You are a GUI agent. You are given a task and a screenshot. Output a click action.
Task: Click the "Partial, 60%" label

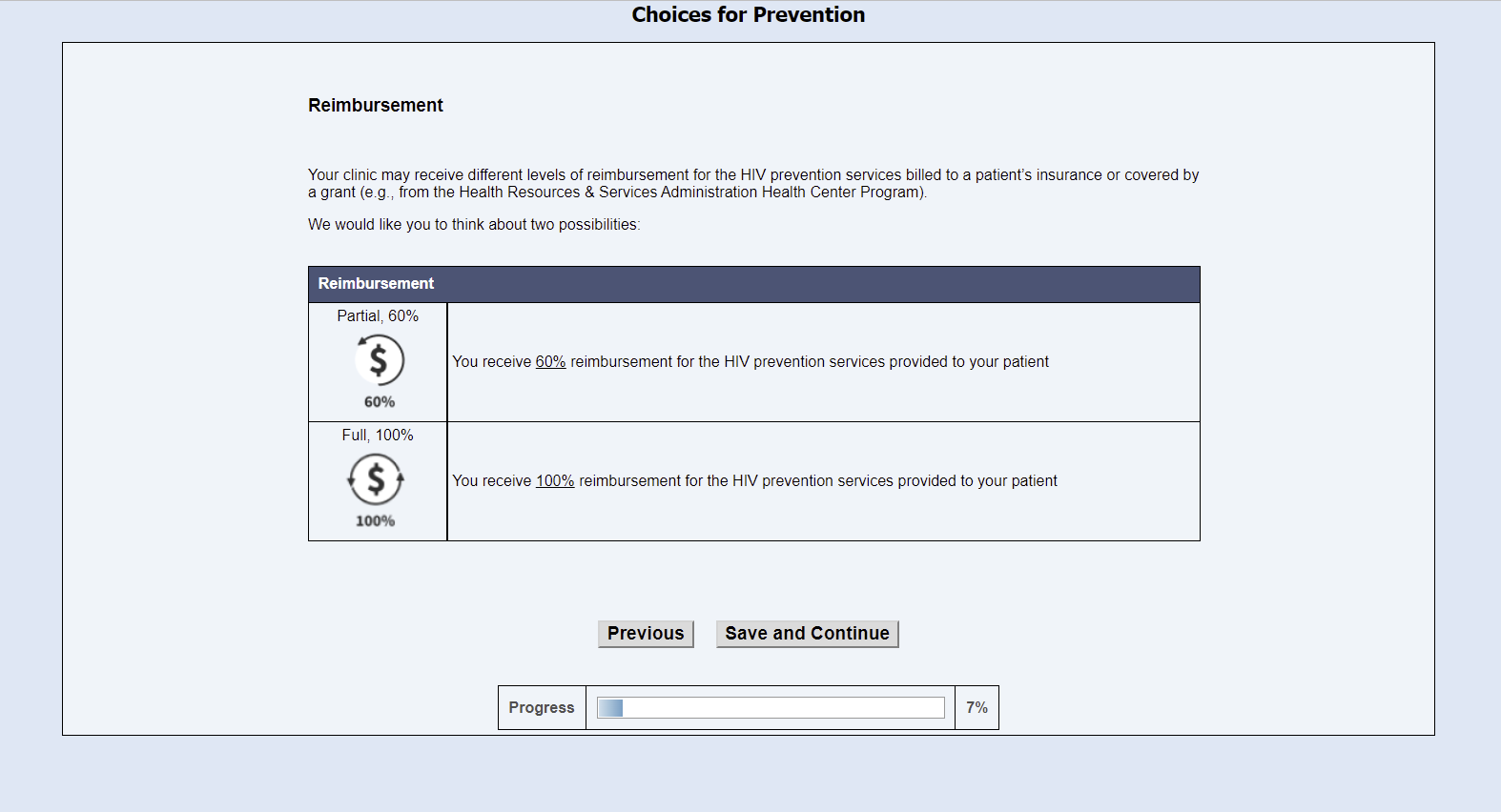[x=378, y=316]
